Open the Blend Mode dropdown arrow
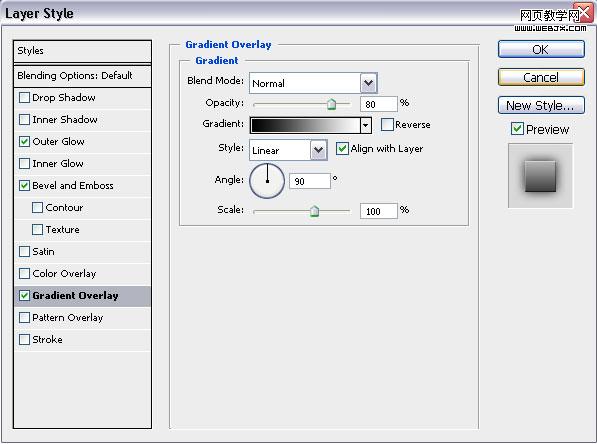597x444 pixels. pyautogui.click(x=369, y=83)
